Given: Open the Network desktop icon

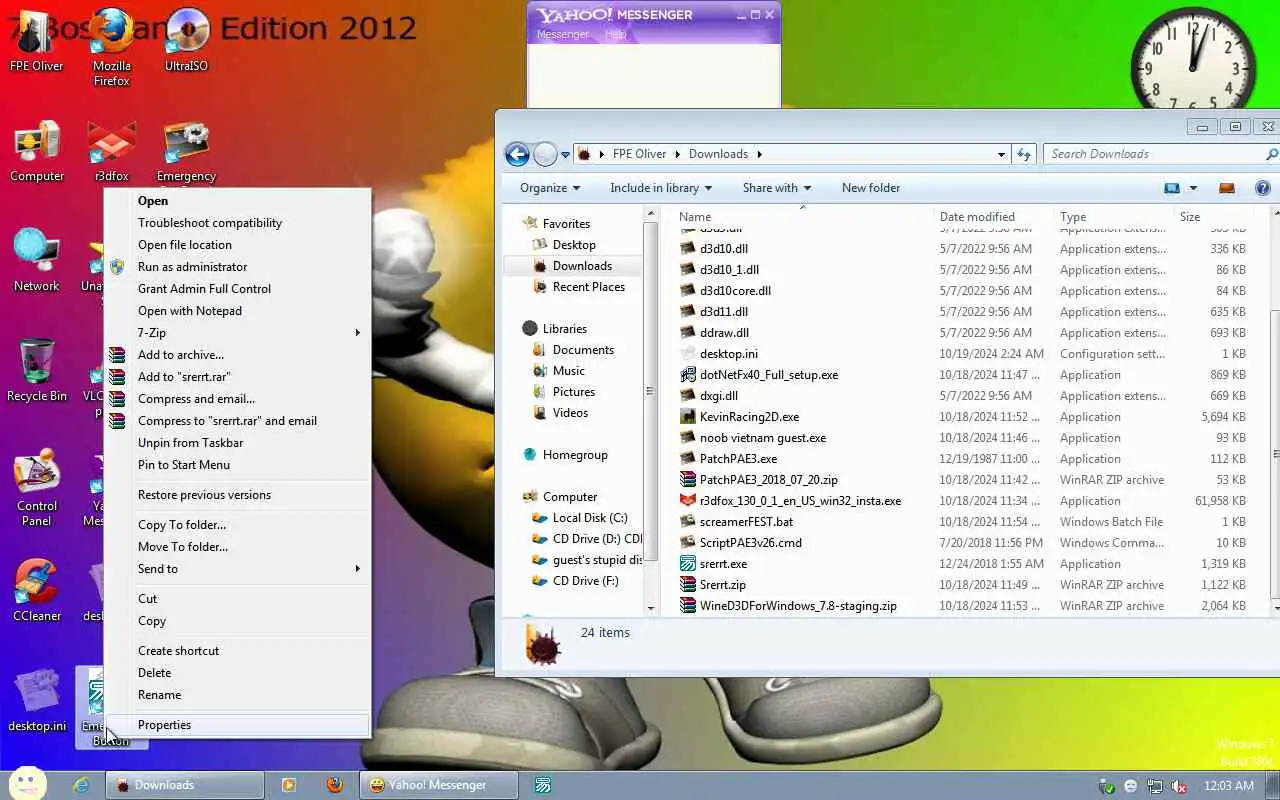Looking at the screenshot, I should click(37, 260).
